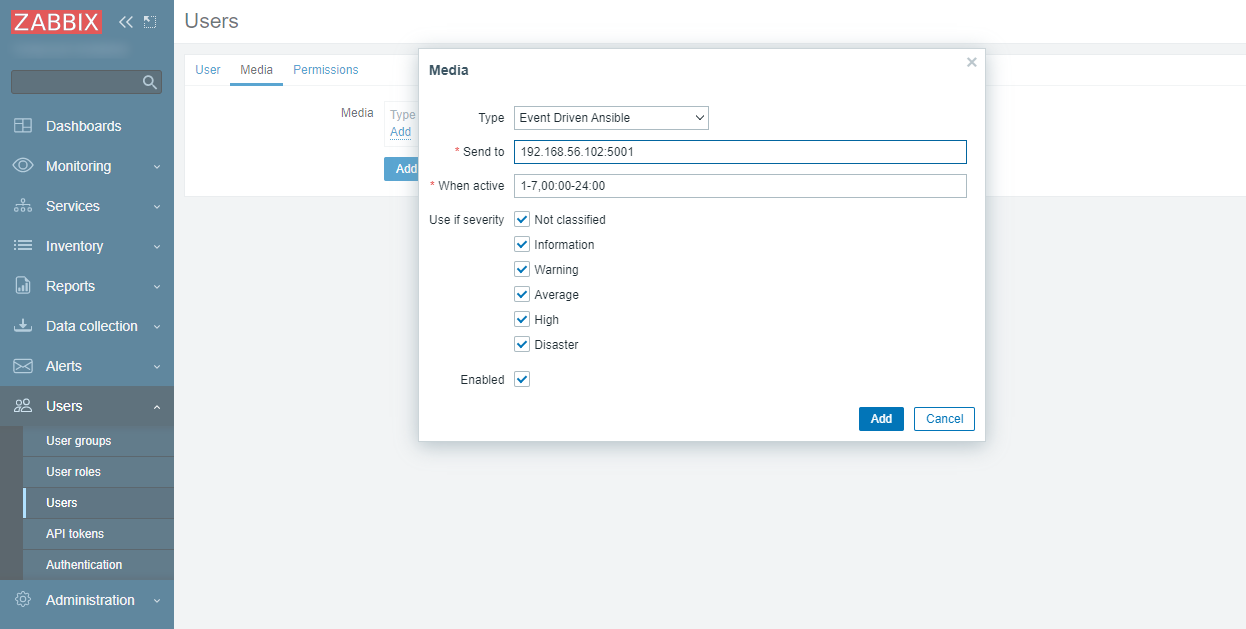Cancel the Media dialog
1246x629 pixels.
point(944,419)
